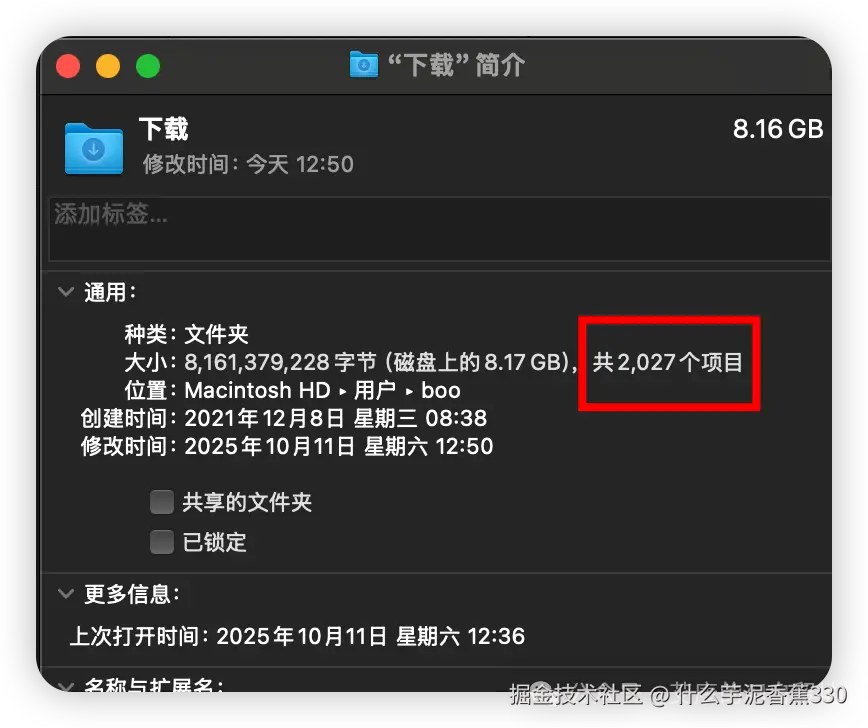This screenshot has height=728, width=868.
Task: Close the info window with red button
Action: [x=68, y=66]
